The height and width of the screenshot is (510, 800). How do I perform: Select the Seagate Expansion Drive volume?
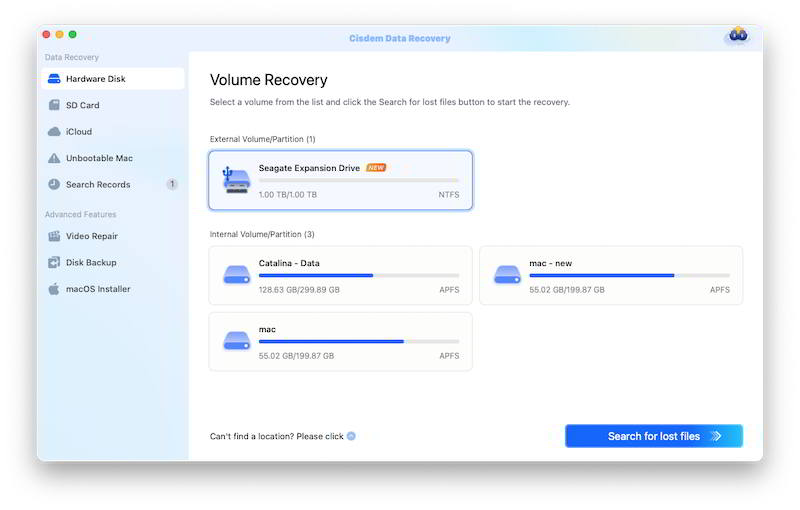(x=340, y=180)
